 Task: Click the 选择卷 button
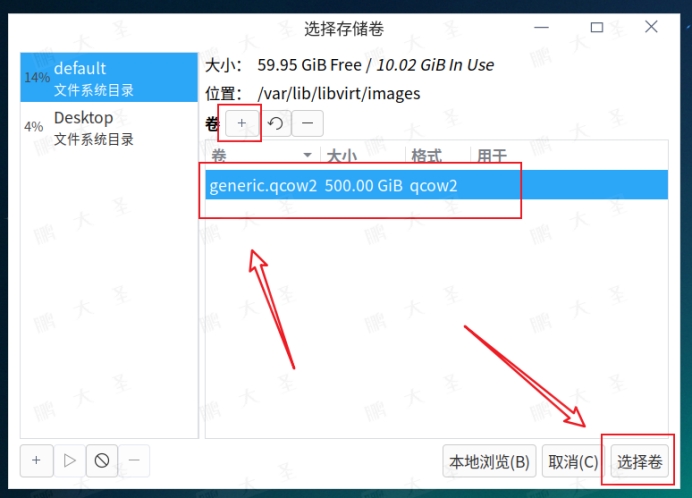tap(639, 461)
